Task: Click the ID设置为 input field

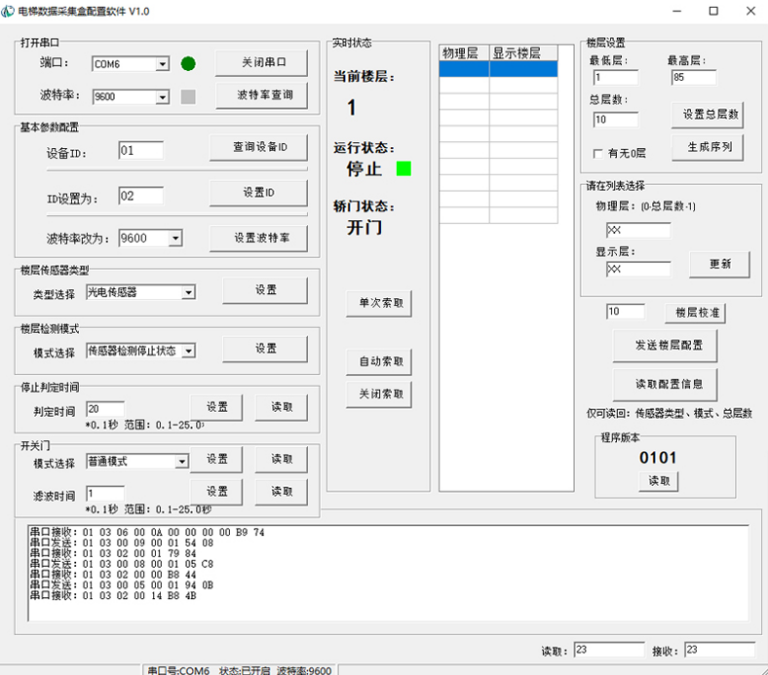Action: pos(141,196)
